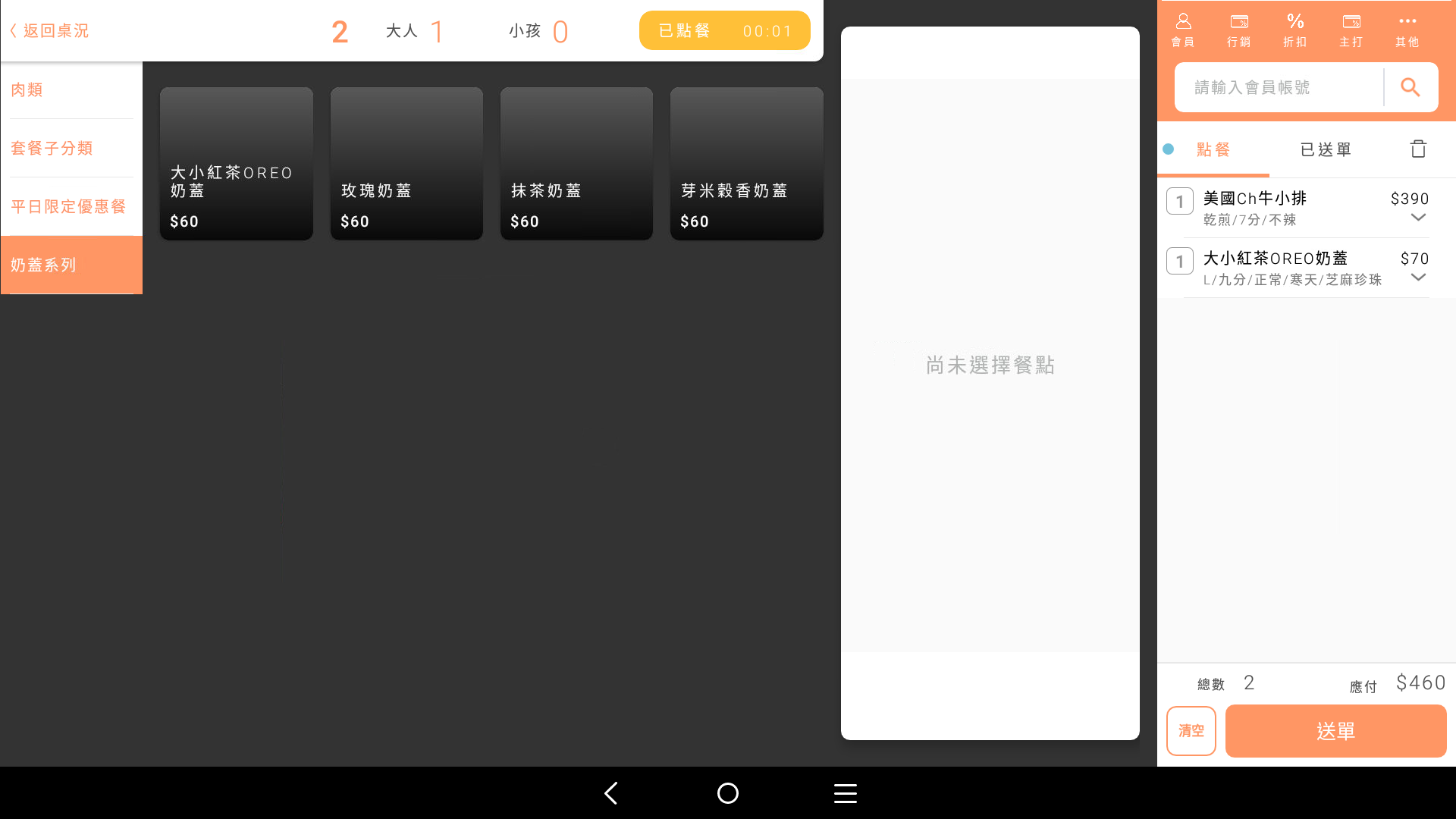Expand the 大小紅茶OREO奶蓋 order item chevron
The height and width of the screenshot is (819, 1456).
pyautogui.click(x=1418, y=278)
